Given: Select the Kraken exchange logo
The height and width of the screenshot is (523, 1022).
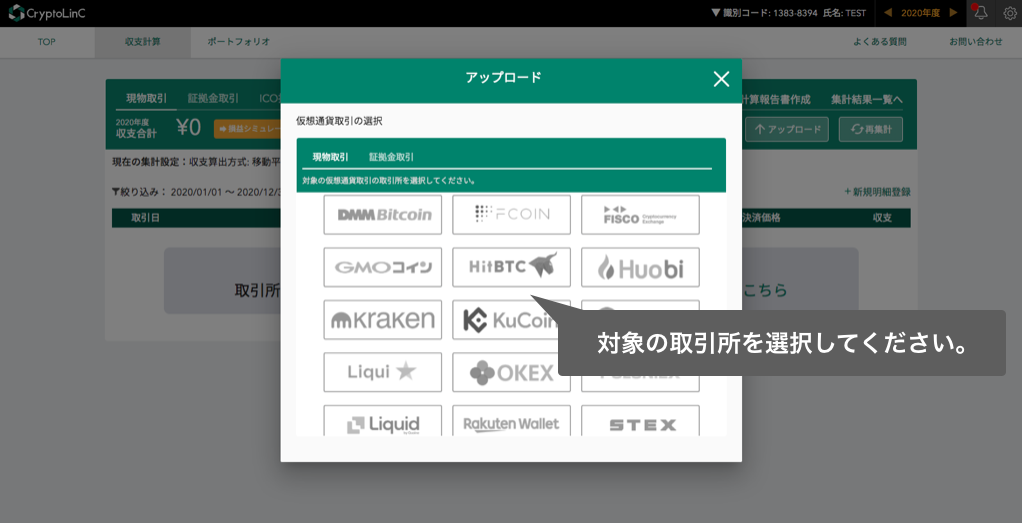Looking at the screenshot, I should click(x=383, y=320).
